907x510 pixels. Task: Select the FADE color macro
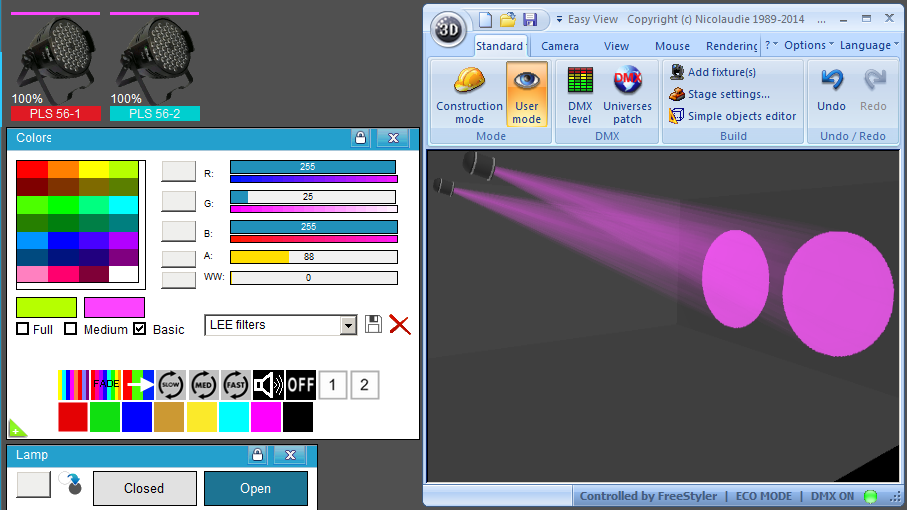coord(106,385)
